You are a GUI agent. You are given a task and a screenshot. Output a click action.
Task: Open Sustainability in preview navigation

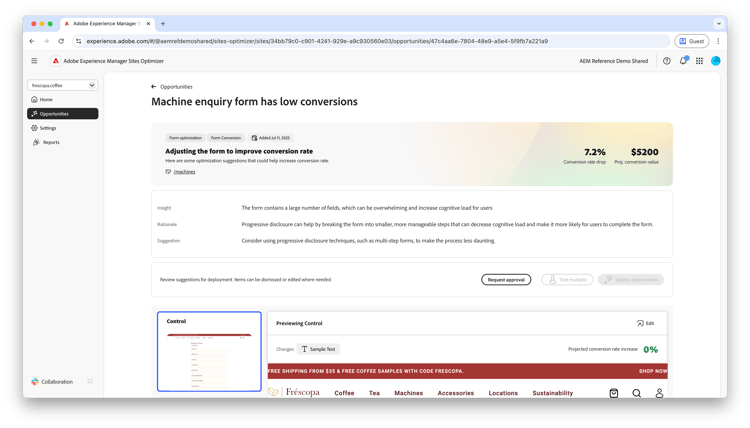tap(552, 393)
